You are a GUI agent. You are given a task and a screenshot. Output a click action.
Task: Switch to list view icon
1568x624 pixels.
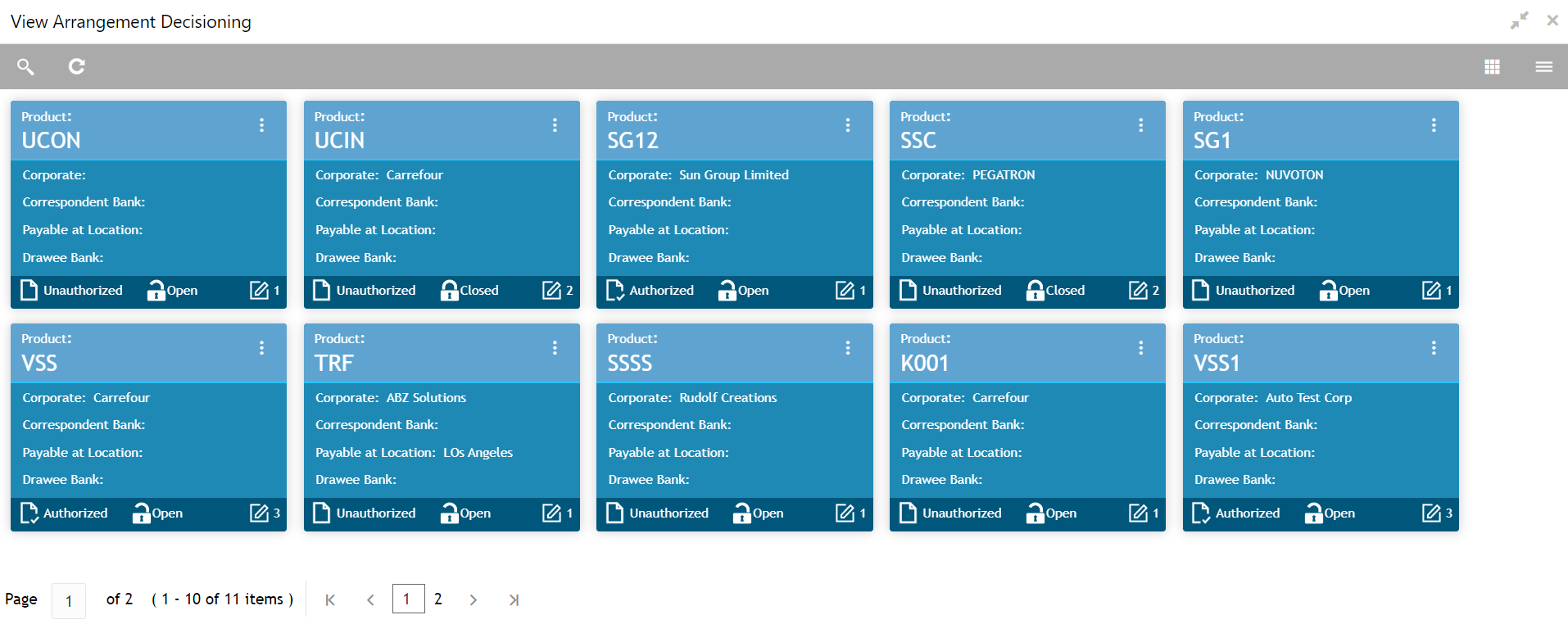(1544, 66)
